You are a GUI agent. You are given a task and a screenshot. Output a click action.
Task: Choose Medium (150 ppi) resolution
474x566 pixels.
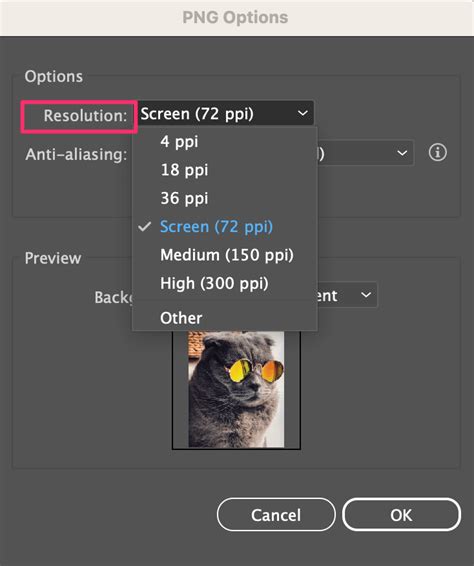tap(225, 255)
